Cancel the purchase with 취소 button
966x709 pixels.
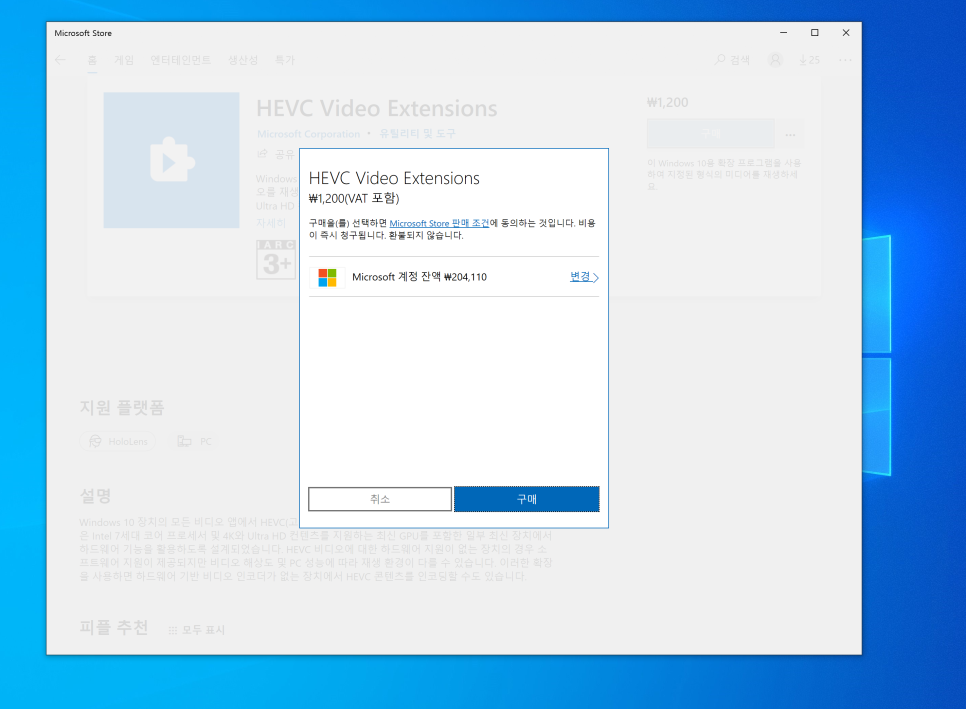coord(380,499)
